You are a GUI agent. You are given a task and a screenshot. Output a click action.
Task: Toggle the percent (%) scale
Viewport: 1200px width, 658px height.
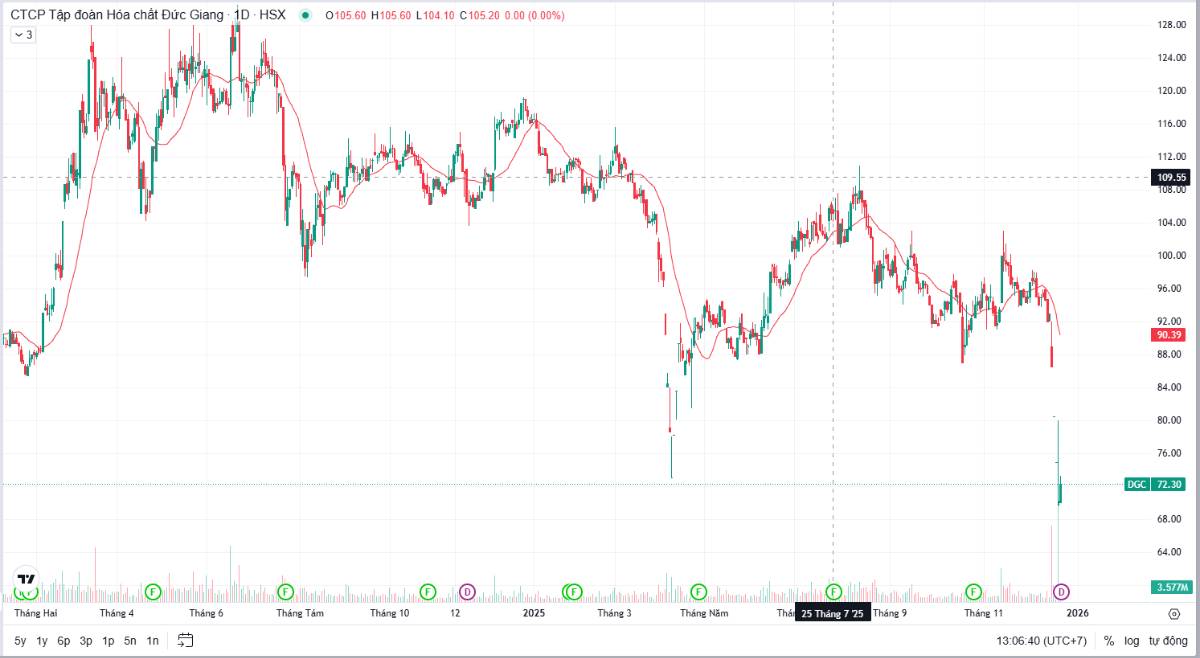(1109, 640)
